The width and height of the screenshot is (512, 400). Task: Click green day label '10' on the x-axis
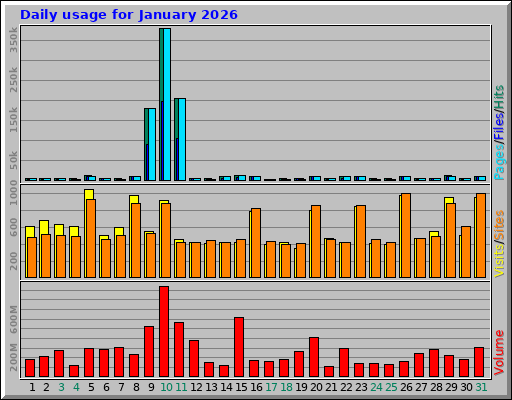click(x=166, y=387)
